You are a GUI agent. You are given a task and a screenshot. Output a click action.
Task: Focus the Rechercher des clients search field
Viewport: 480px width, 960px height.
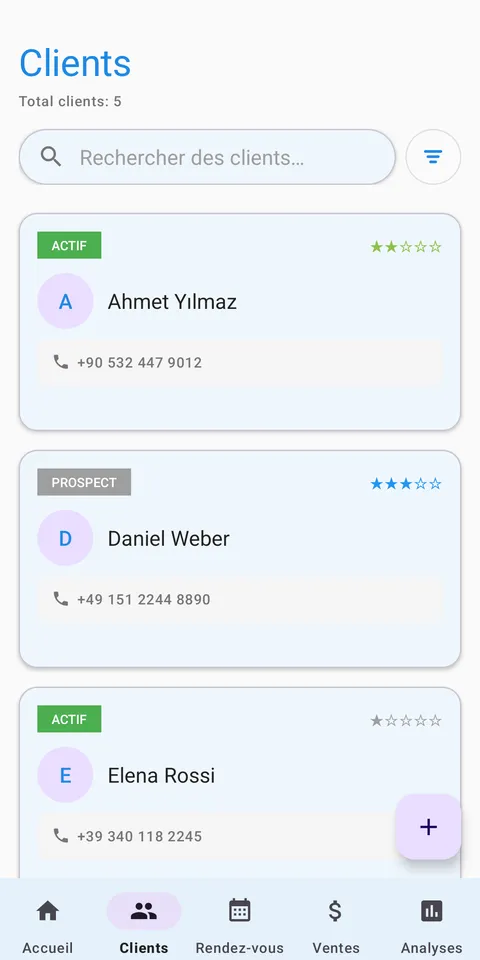click(x=207, y=157)
